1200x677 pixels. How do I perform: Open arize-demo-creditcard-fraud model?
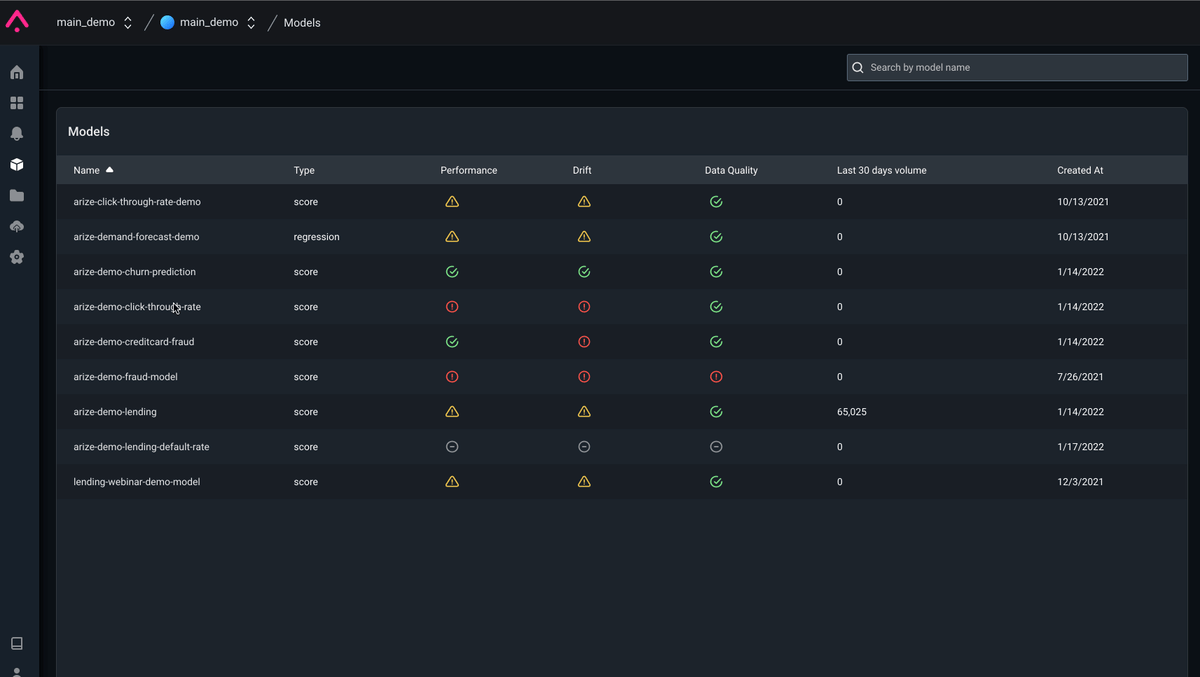[x=134, y=342]
